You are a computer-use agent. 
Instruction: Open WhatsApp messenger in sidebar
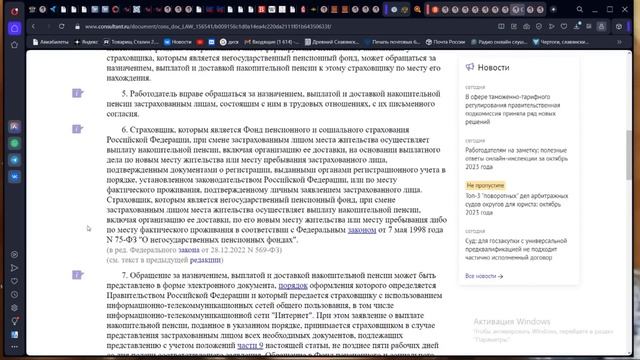pos(14,143)
